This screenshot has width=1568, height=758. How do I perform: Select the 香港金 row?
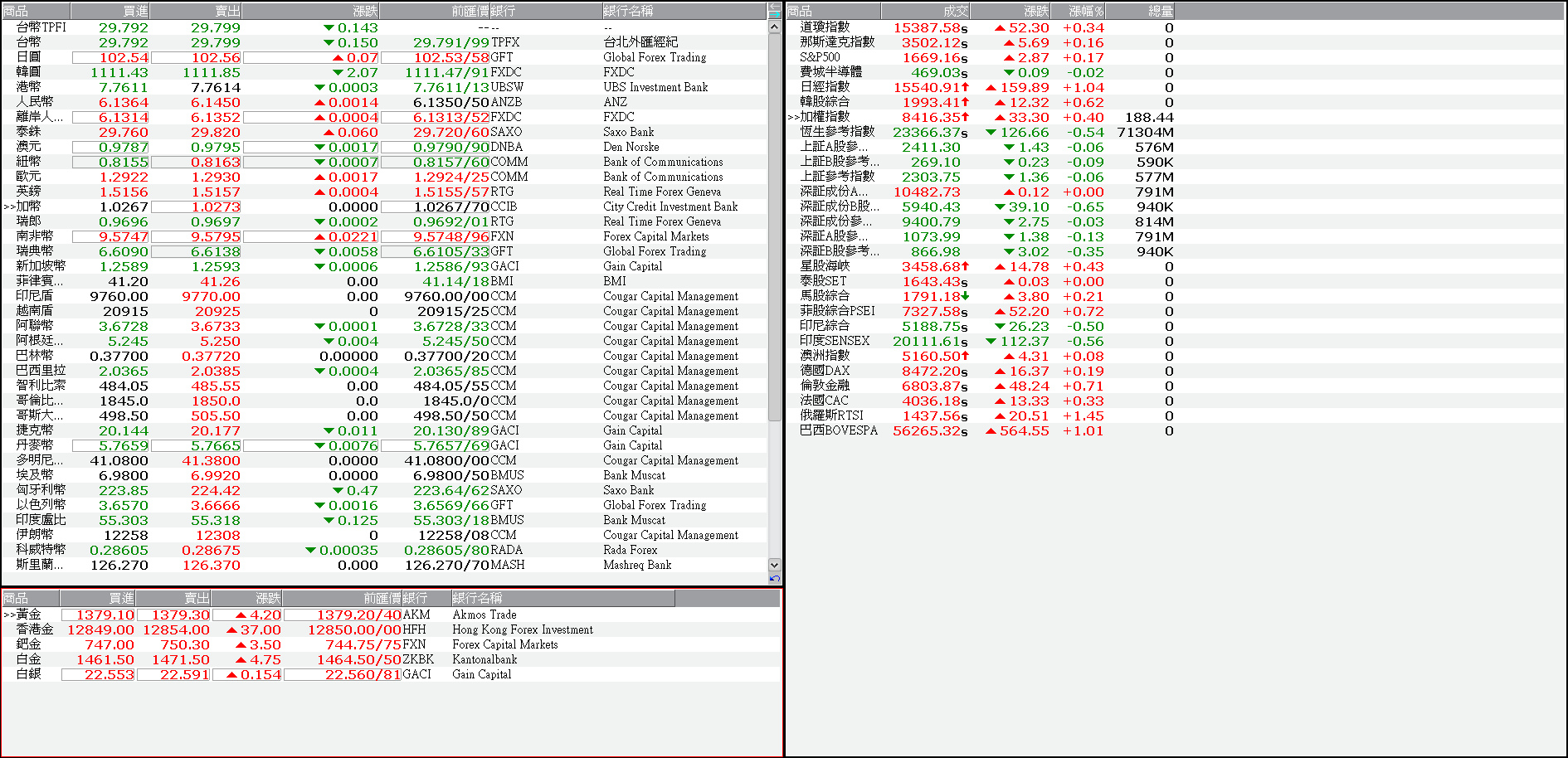[x=391, y=629]
